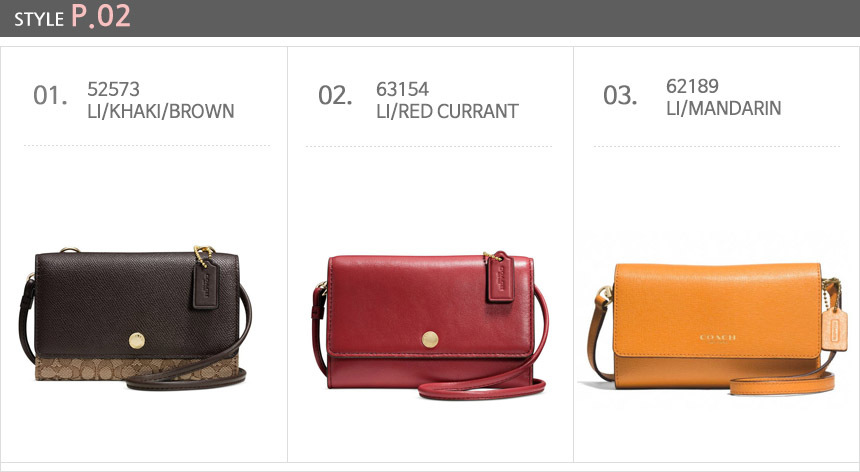Click the khaki signature pattern strip on first bag
860x472 pixels.
pyautogui.click(x=137, y=368)
